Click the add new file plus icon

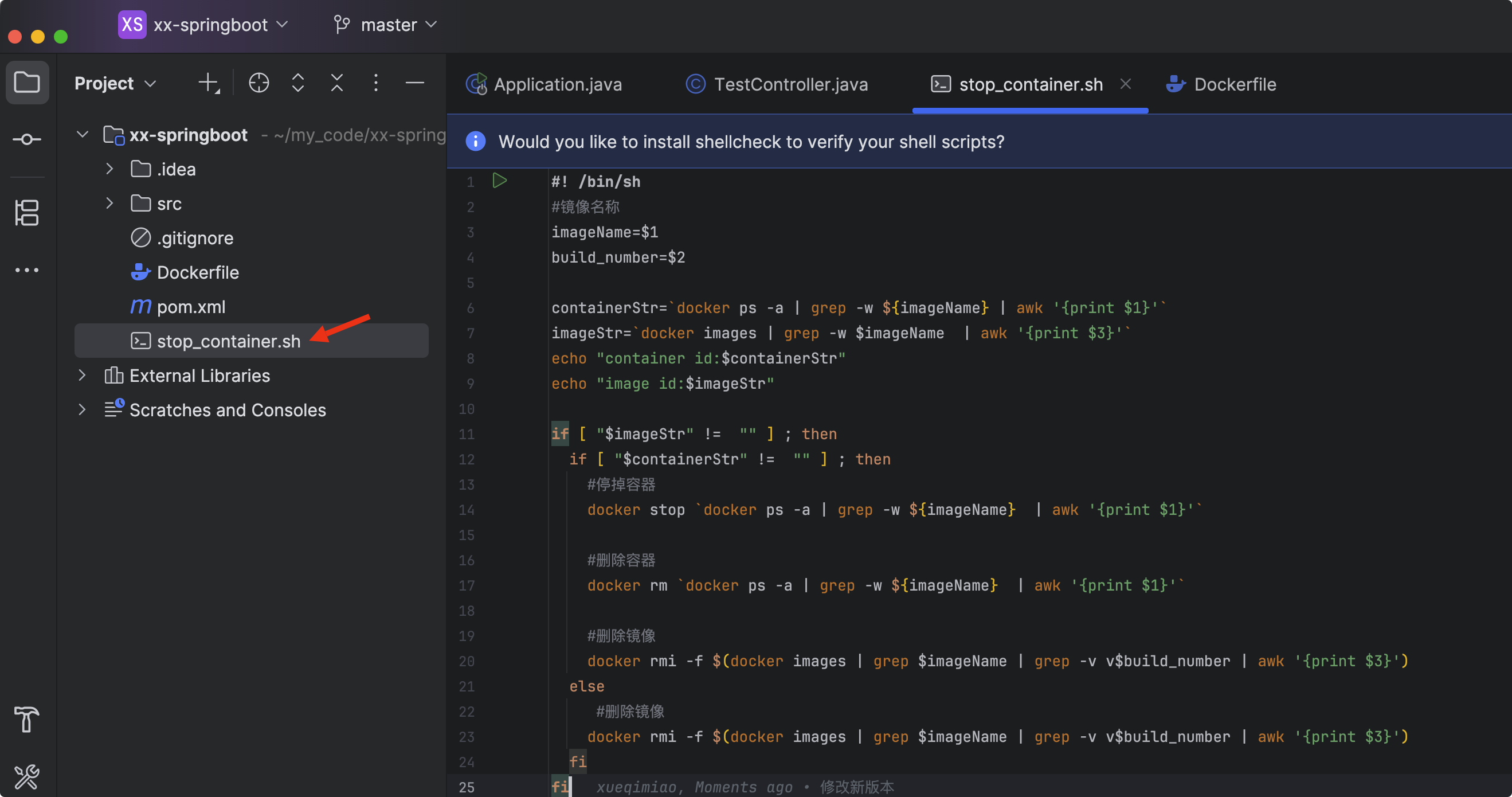pos(209,83)
